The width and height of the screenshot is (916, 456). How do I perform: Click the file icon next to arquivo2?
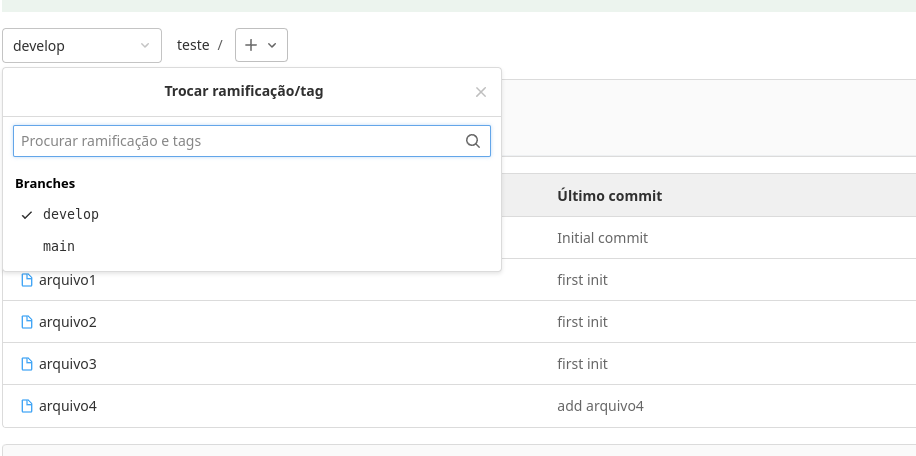click(27, 322)
